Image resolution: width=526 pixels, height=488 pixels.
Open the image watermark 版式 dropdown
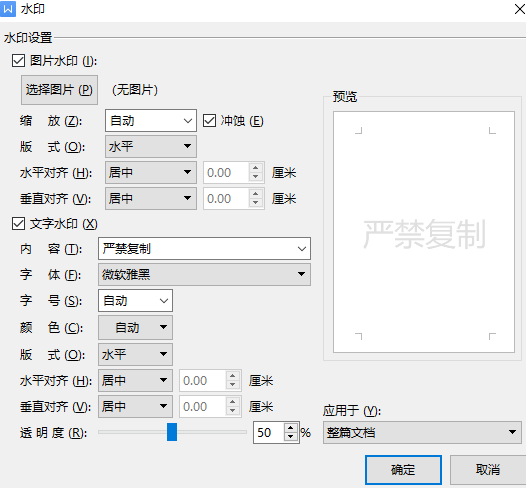click(x=151, y=146)
